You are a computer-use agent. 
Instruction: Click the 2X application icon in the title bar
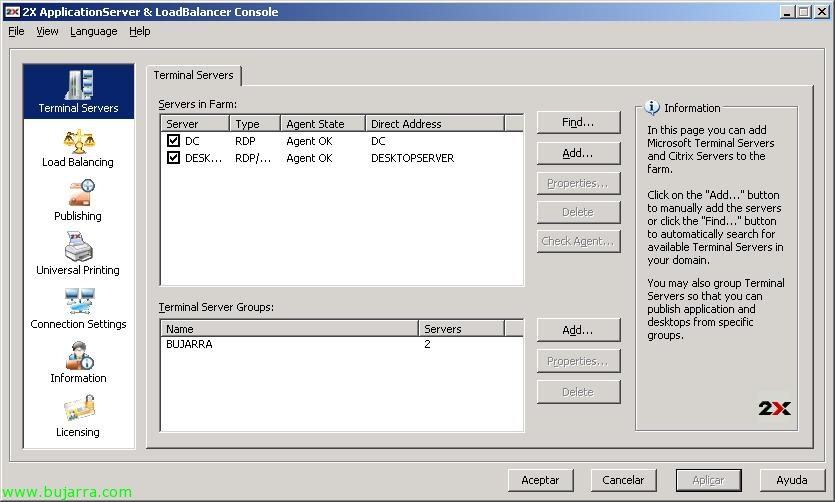click(x=12, y=12)
